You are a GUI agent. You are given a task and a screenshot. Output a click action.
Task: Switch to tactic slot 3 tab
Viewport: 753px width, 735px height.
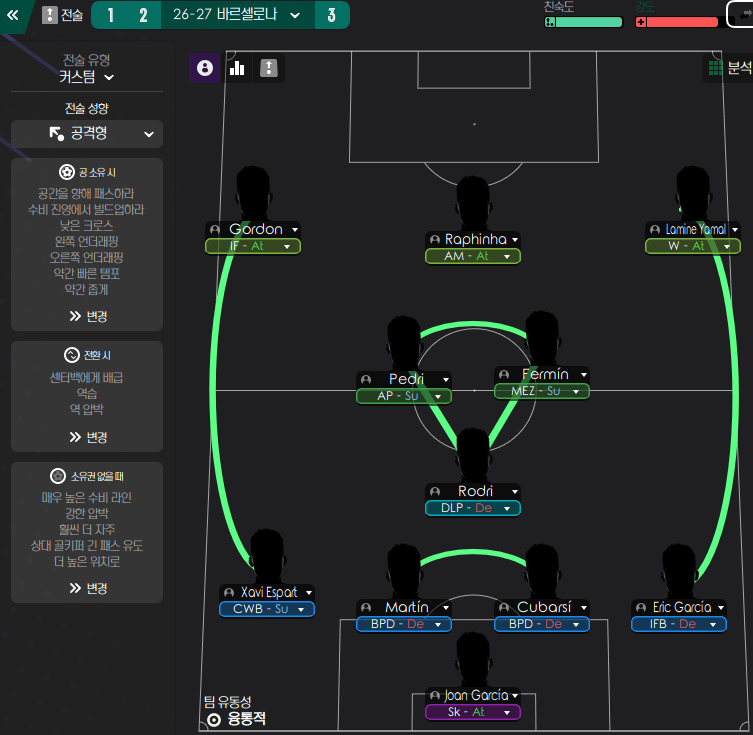(x=332, y=15)
